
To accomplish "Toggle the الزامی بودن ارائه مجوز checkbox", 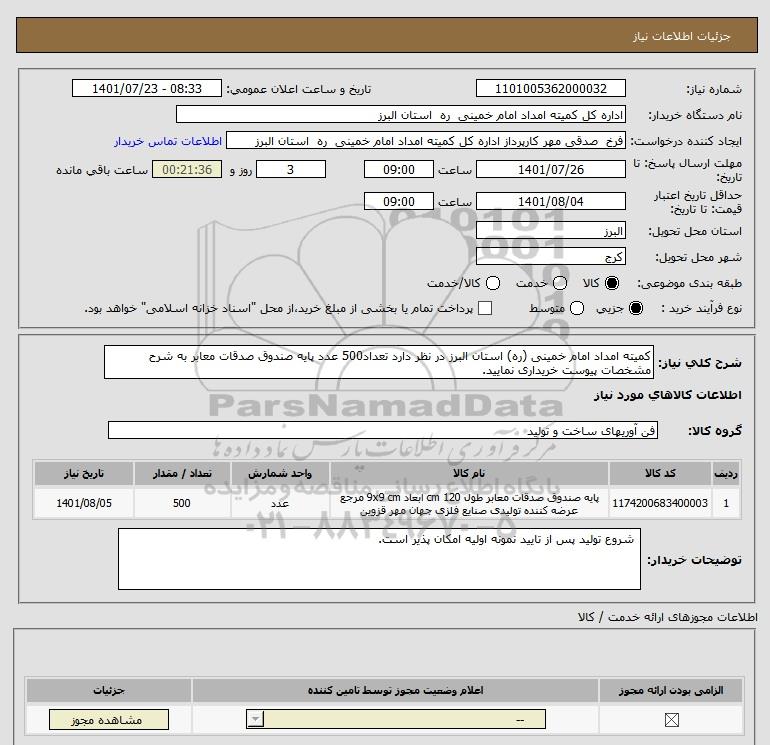I will click(671, 720).
